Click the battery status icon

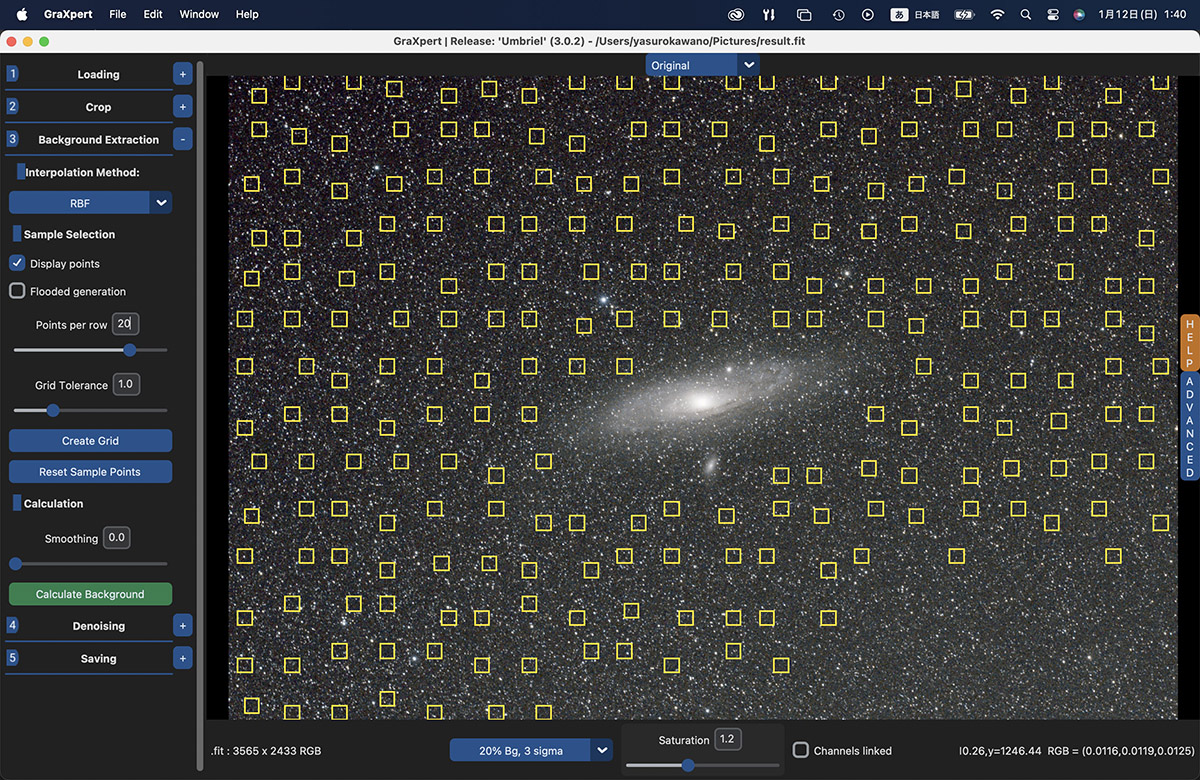coord(964,14)
